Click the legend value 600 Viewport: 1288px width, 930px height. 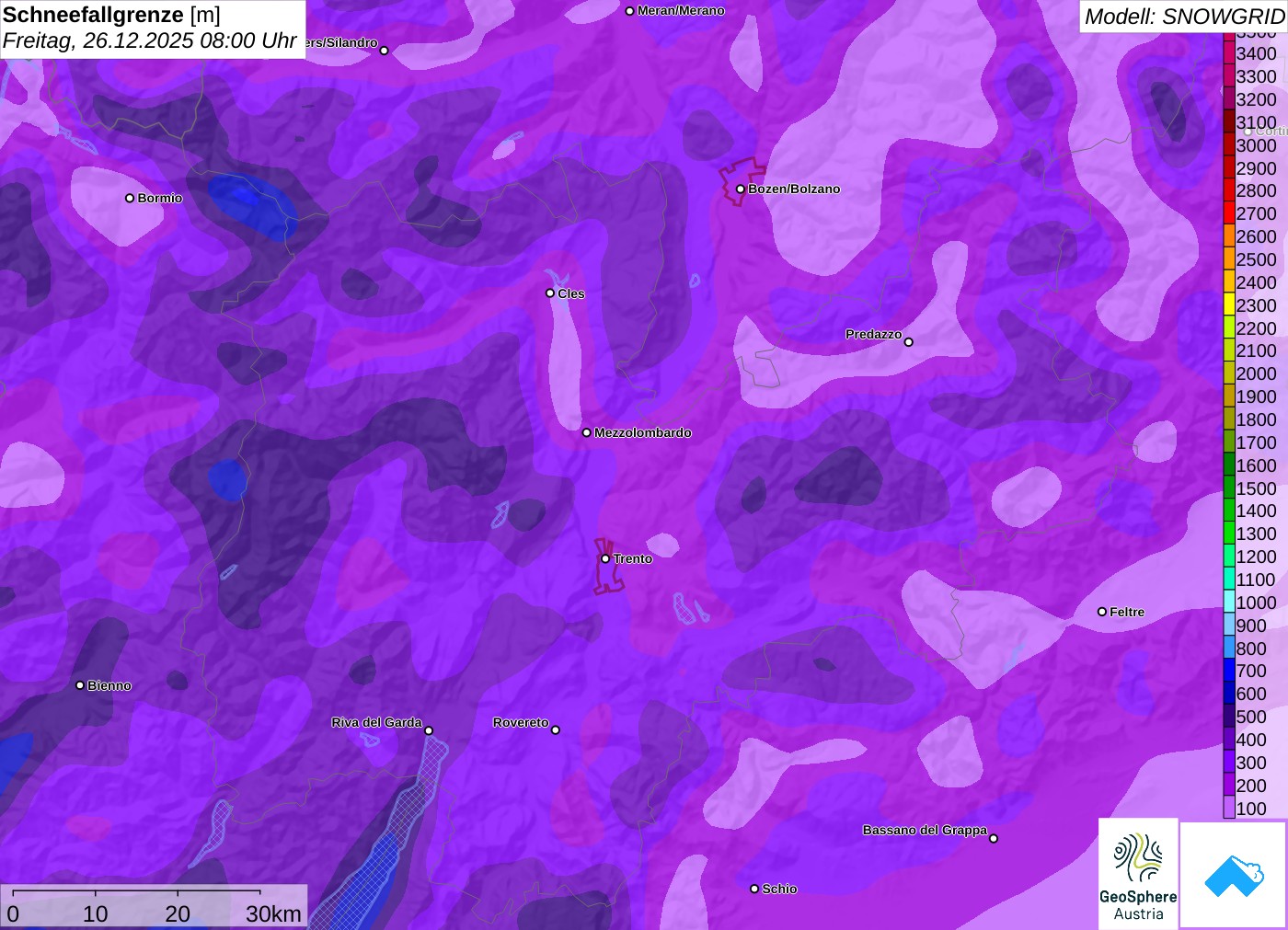pos(1251,694)
